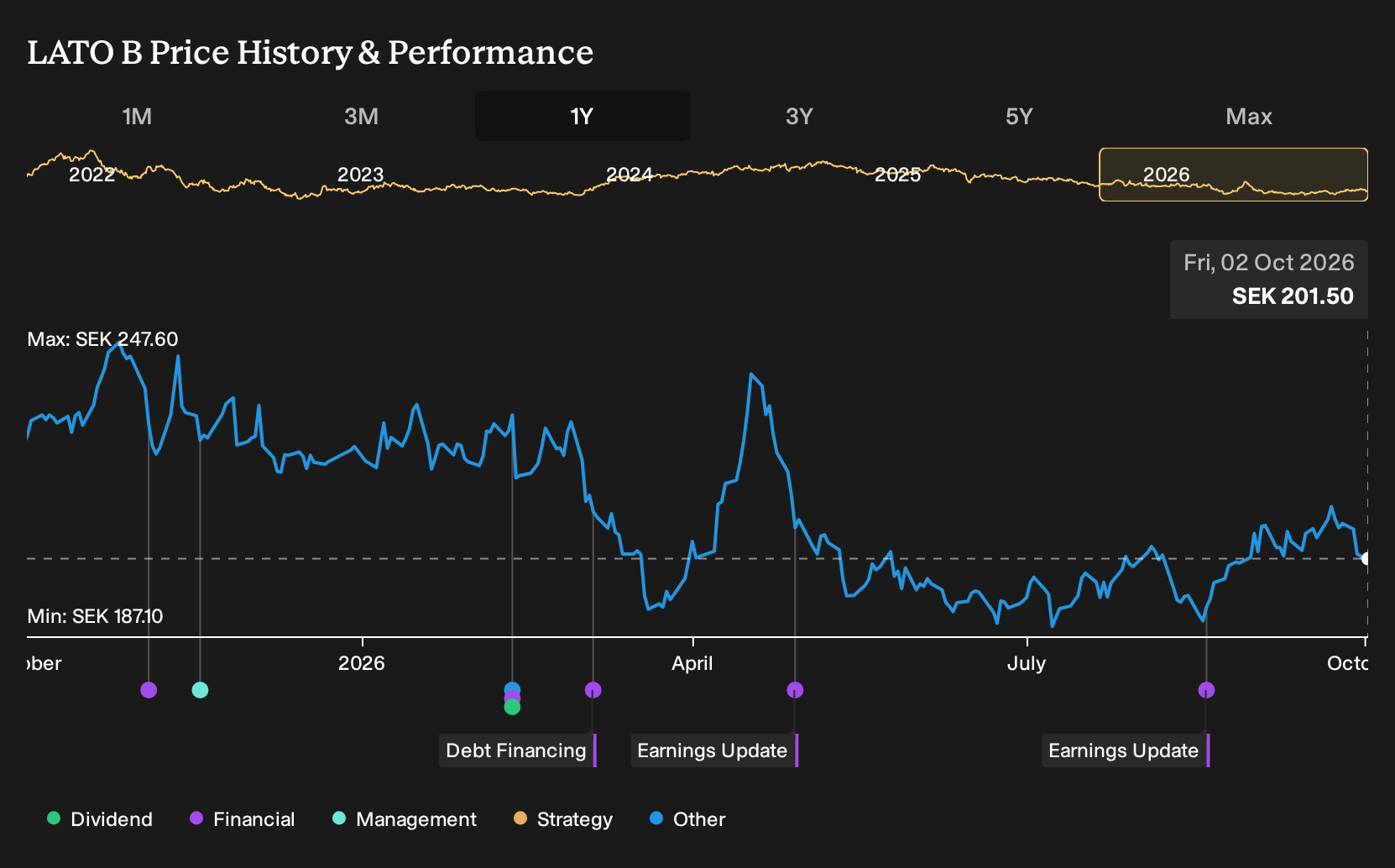Toggle the Strategy legend filter
This screenshot has width=1395, height=868.
click(x=563, y=819)
